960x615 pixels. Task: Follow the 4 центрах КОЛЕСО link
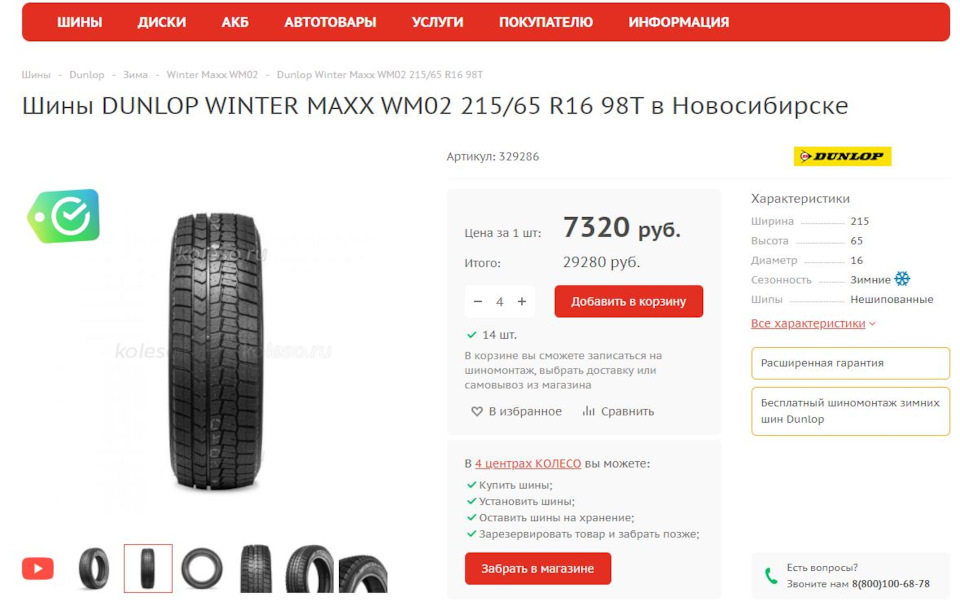[x=528, y=464]
